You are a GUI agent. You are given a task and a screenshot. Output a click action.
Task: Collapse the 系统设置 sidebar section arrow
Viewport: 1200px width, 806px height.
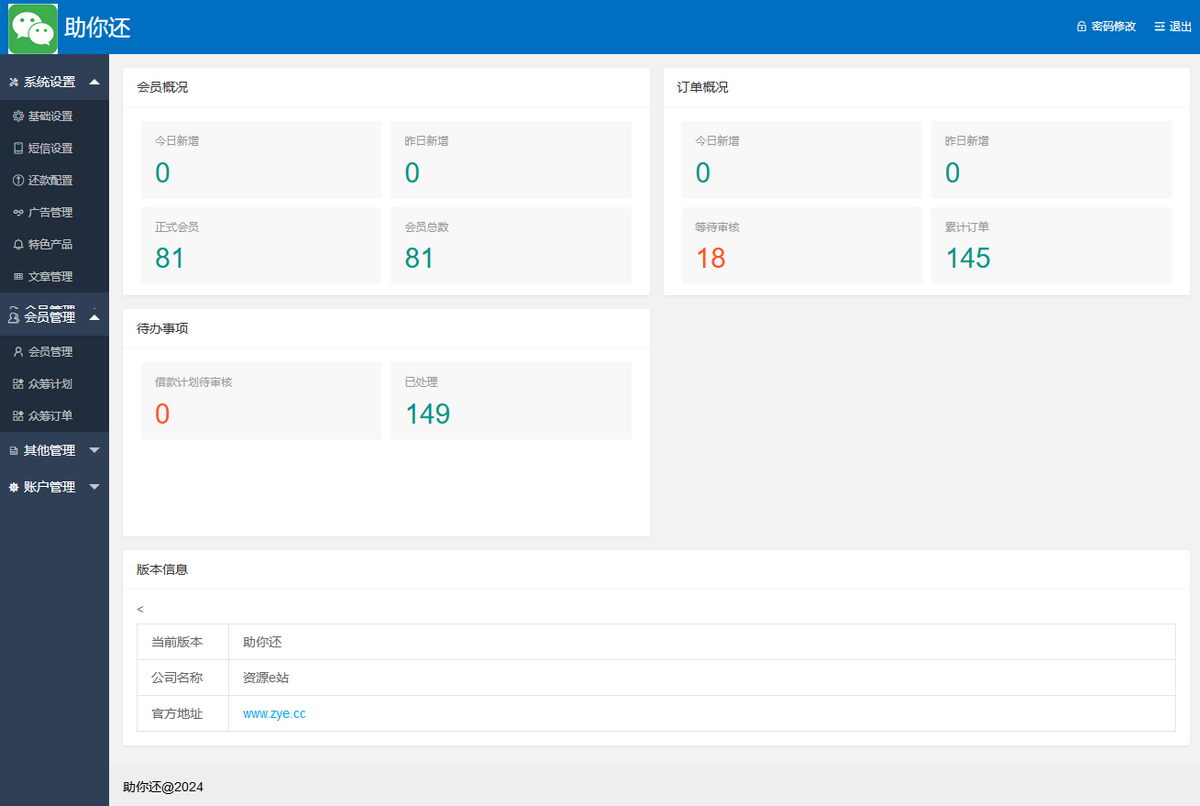click(94, 82)
